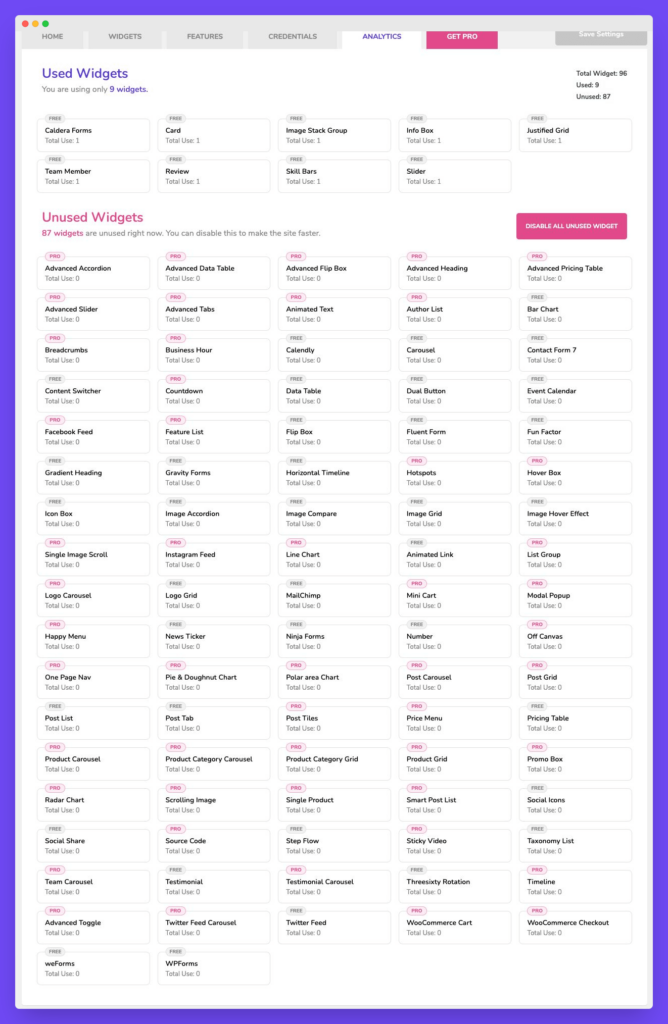Select the Team Member widget card
The height and width of the screenshot is (1024, 668).
pos(93,175)
